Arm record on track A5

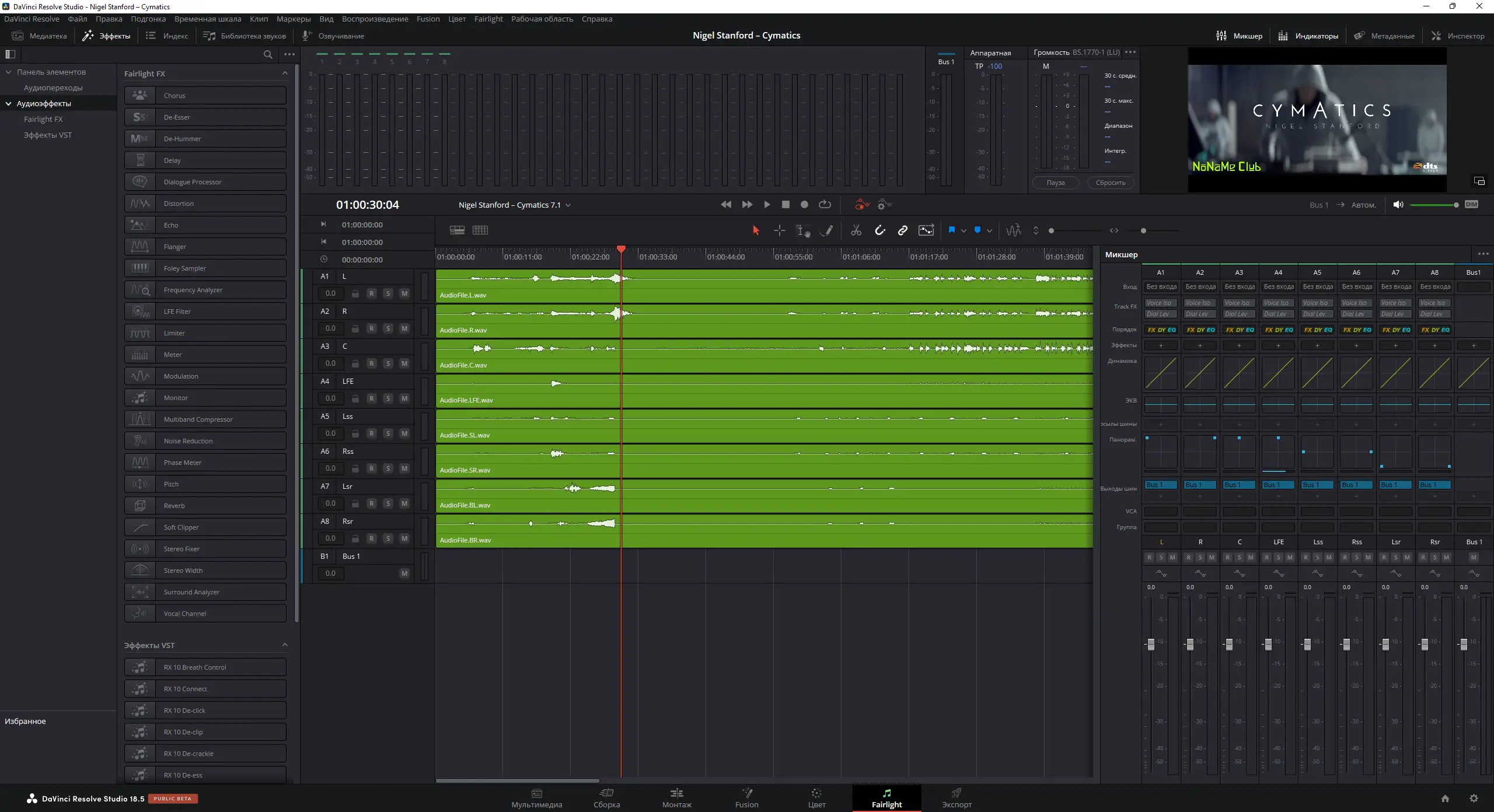tap(372, 433)
